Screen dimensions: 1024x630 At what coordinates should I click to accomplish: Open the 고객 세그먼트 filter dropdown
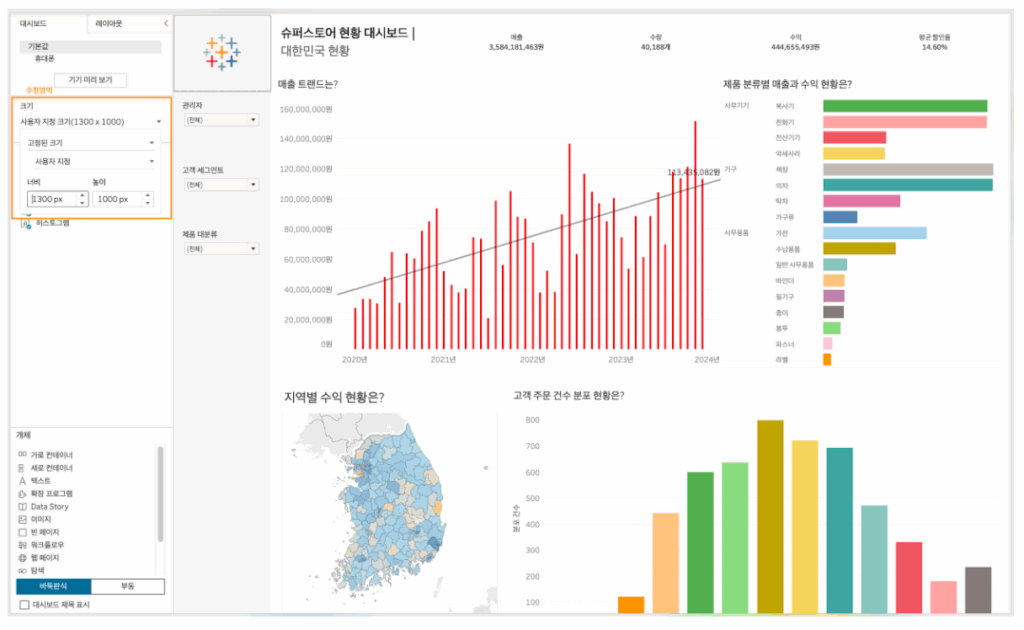[x=221, y=185]
